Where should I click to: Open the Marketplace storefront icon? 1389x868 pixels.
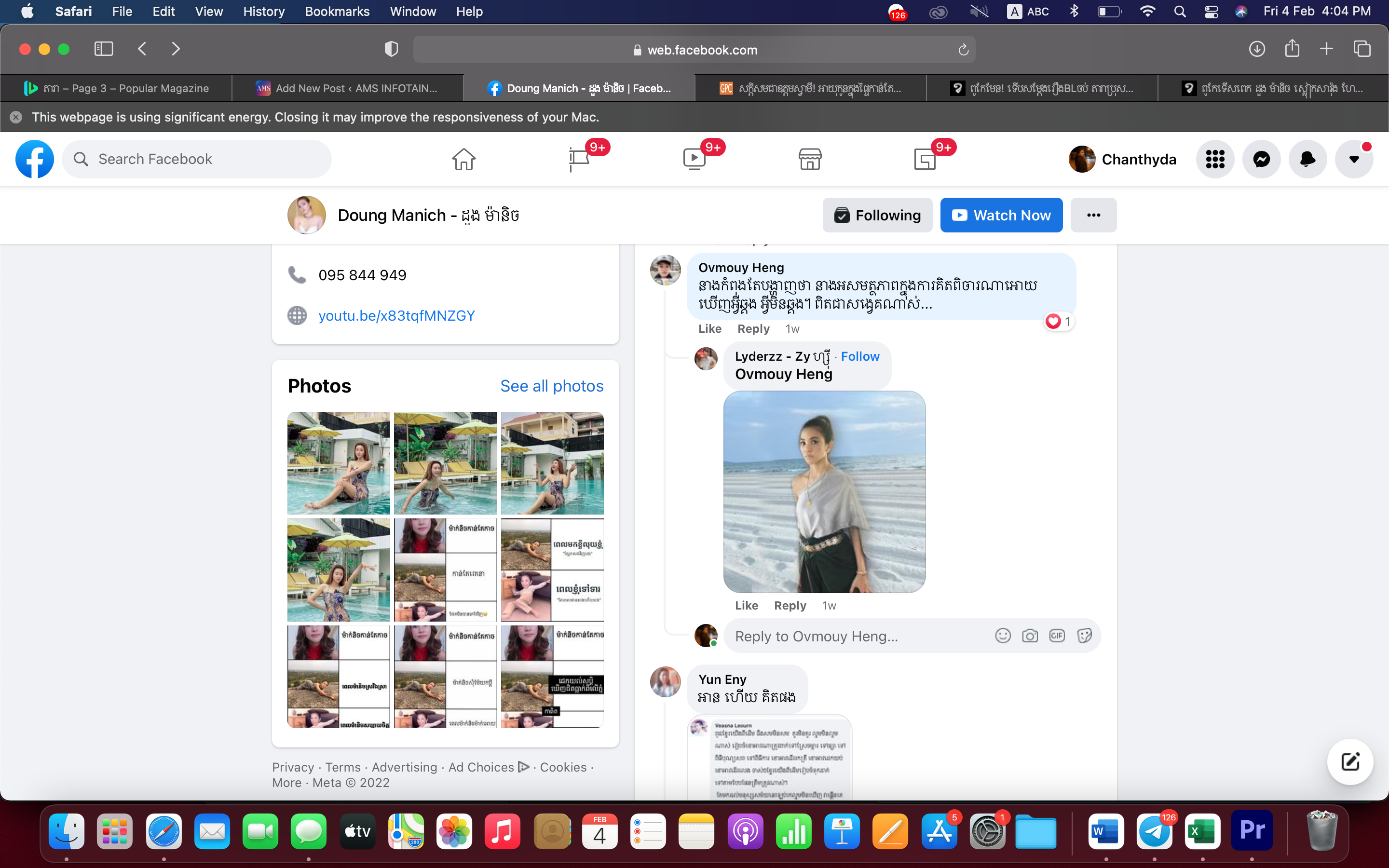pyautogui.click(x=810, y=159)
